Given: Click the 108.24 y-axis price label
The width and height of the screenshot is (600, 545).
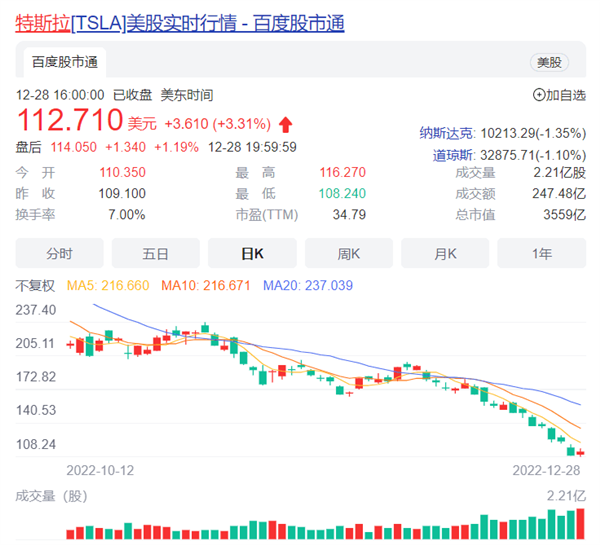Looking at the screenshot, I should coord(36,444).
